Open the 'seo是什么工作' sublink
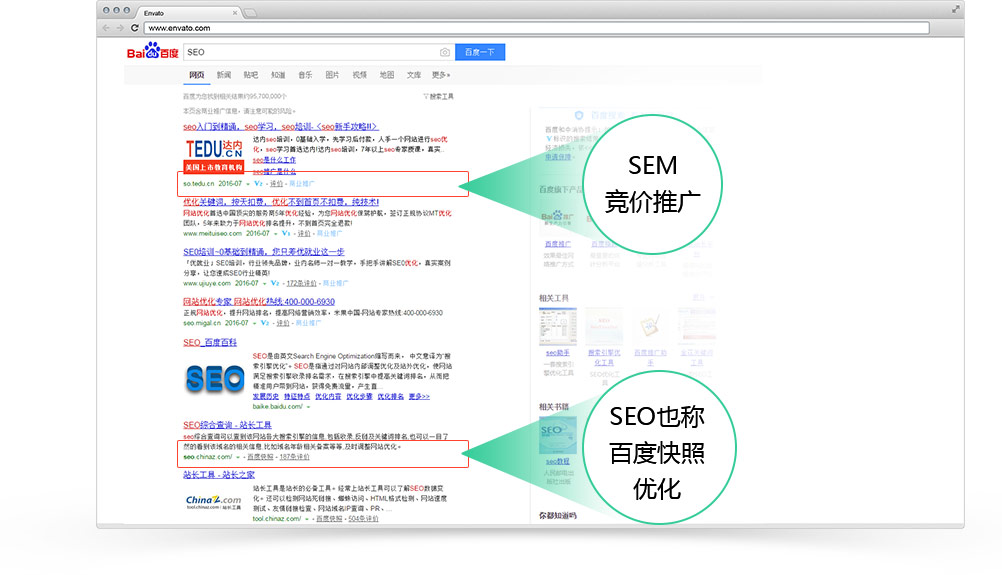 tap(274, 160)
